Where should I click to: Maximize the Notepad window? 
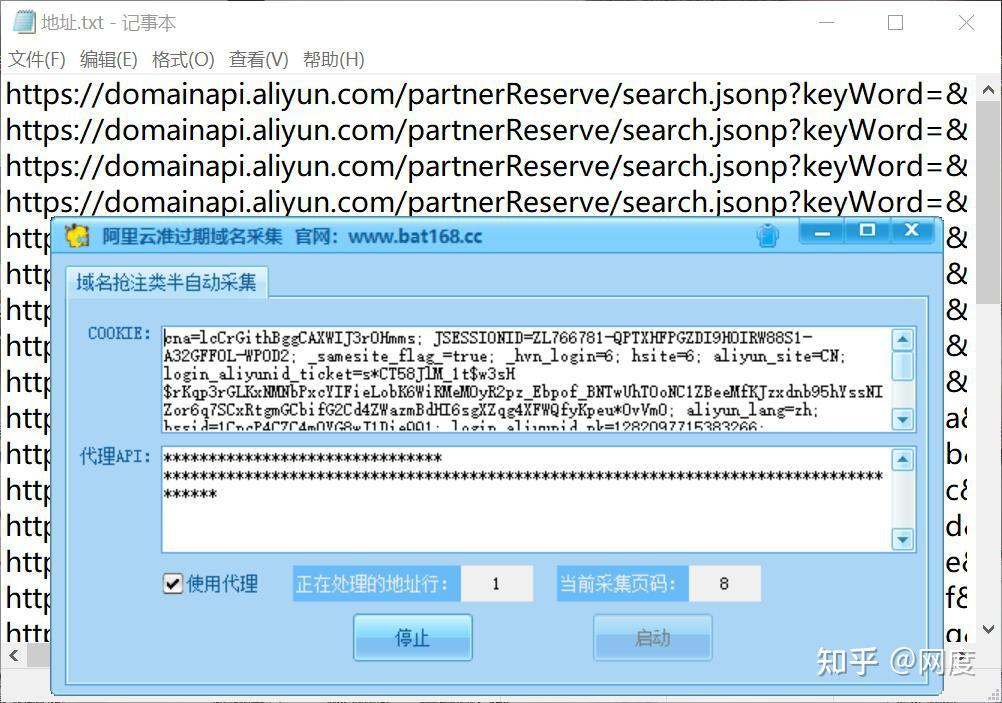(x=896, y=23)
